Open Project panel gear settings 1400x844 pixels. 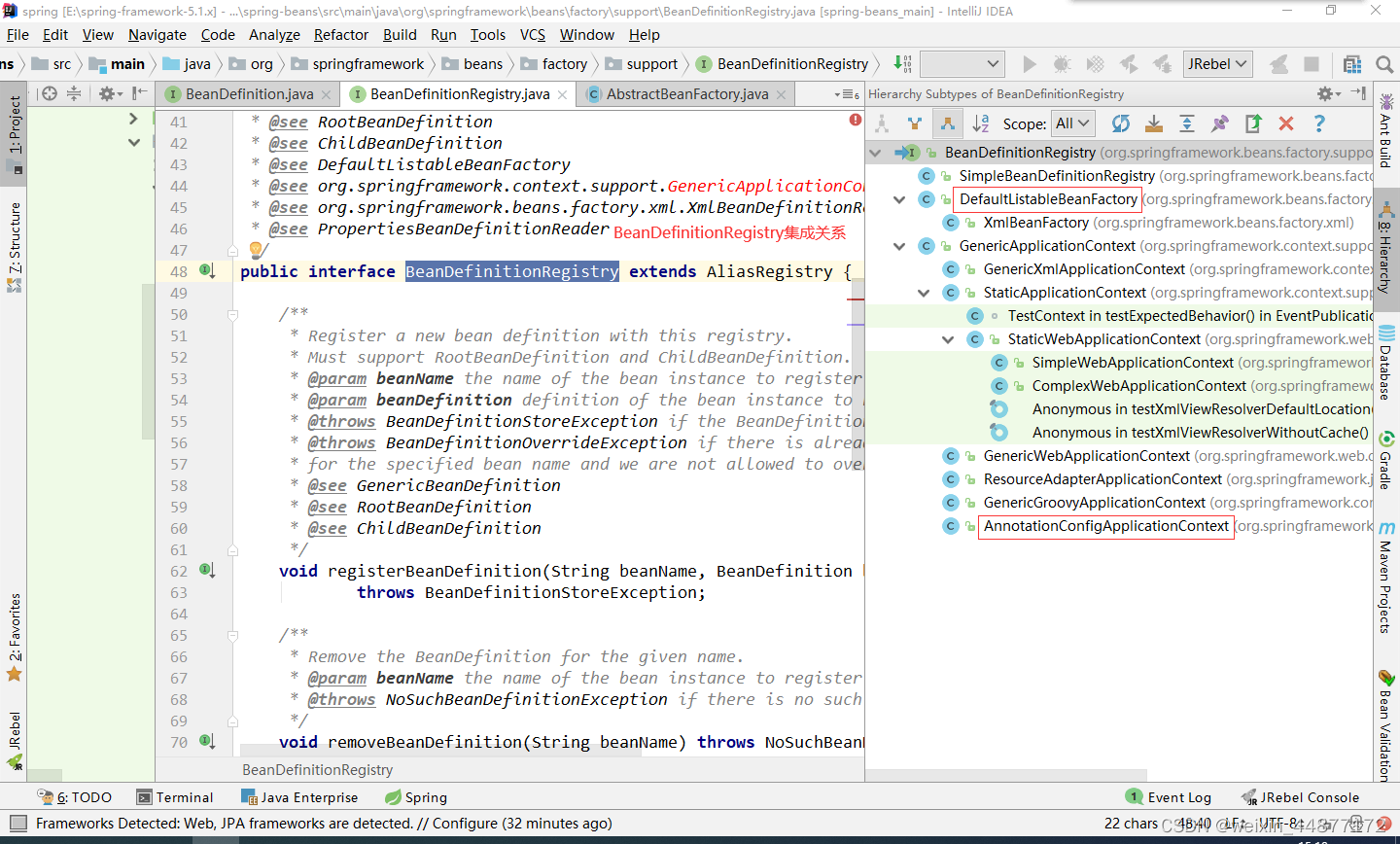[110, 94]
